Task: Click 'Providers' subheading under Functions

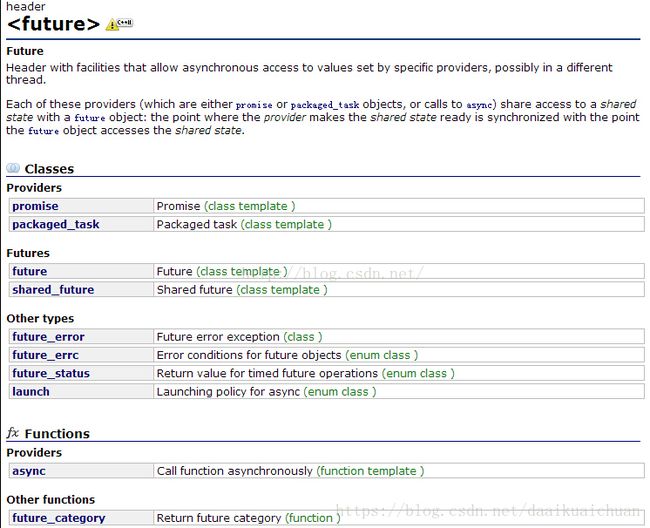Action: (x=34, y=453)
